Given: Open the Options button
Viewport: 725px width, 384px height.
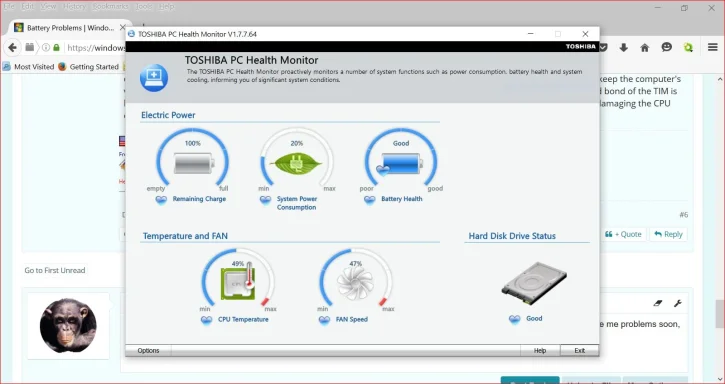Looking at the screenshot, I should click(x=148, y=350).
